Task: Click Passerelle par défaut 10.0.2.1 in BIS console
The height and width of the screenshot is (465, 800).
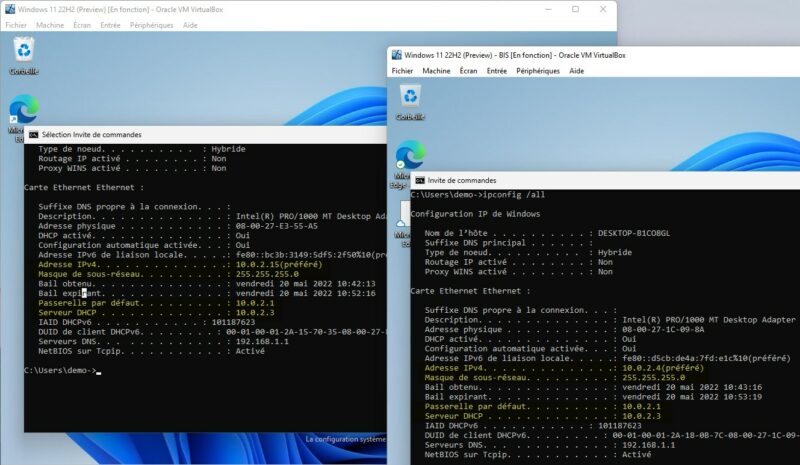Action: (542, 407)
